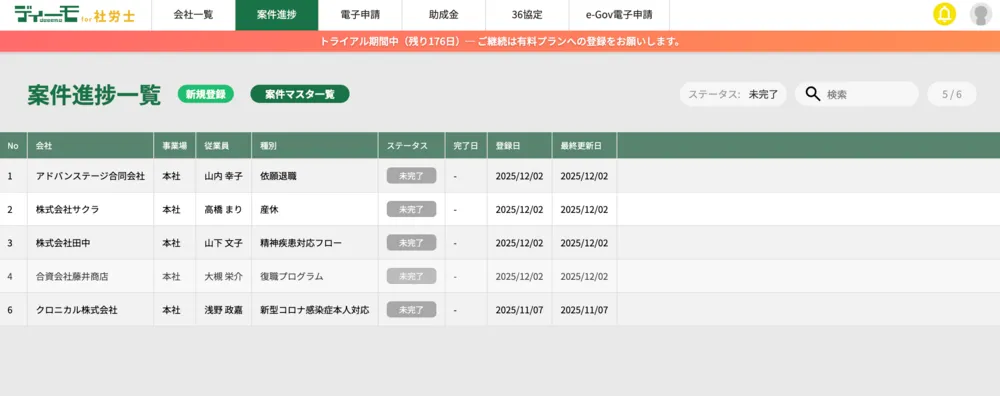
Task: Click case type 新型コロナ感染症本人対応
Action: point(314,310)
